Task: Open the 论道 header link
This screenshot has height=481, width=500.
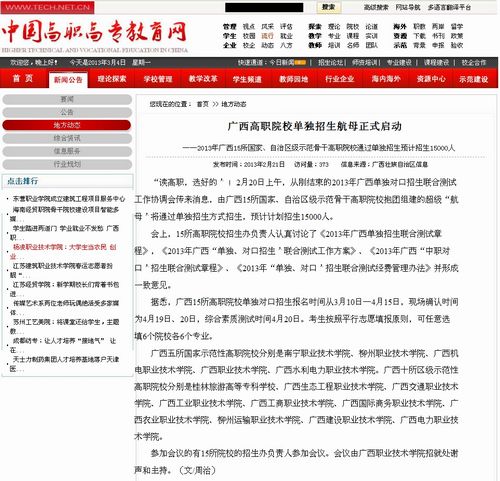Action: click(371, 27)
